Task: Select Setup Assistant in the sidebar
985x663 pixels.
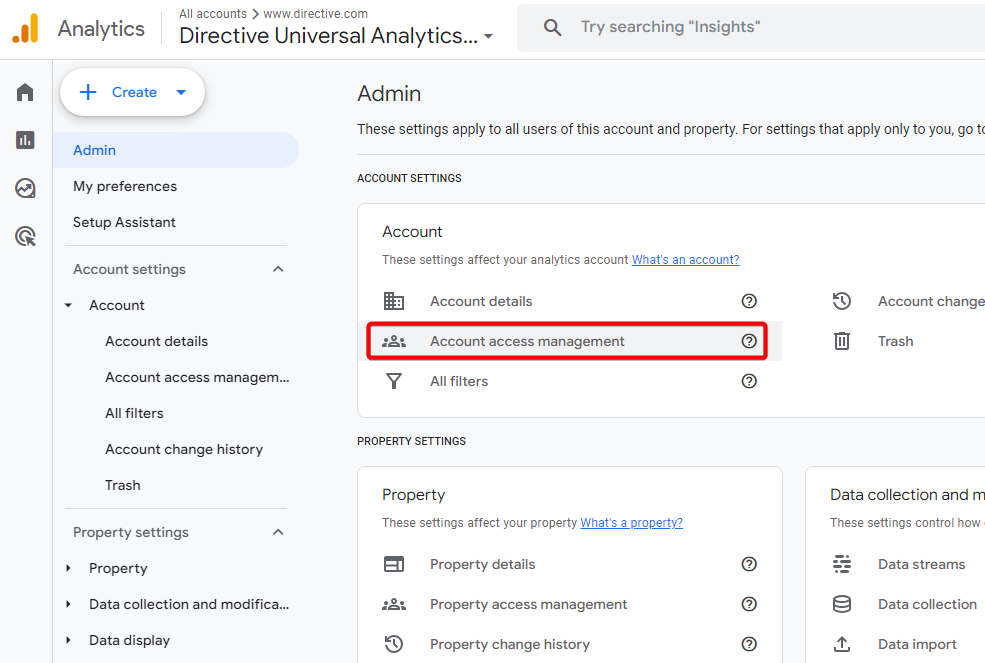Action: click(124, 222)
